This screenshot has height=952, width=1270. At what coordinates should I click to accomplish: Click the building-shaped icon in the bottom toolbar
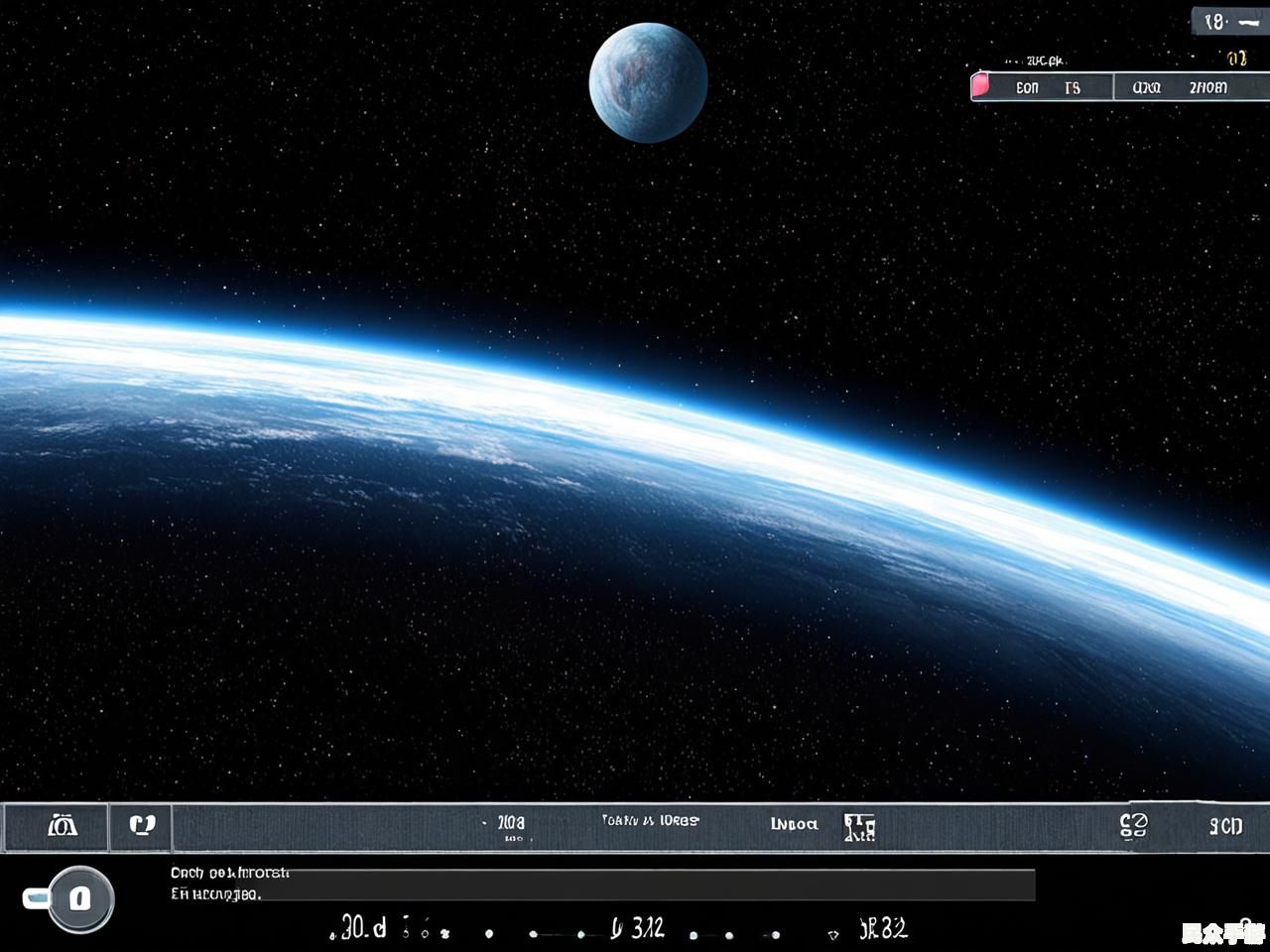(859, 827)
